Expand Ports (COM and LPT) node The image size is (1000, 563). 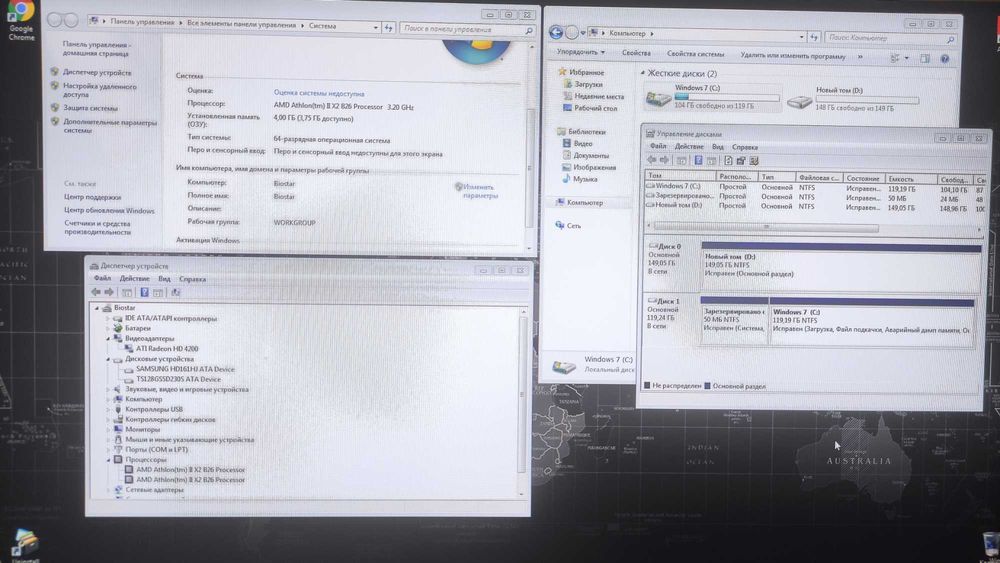pyautogui.click(x=108, y=450)
